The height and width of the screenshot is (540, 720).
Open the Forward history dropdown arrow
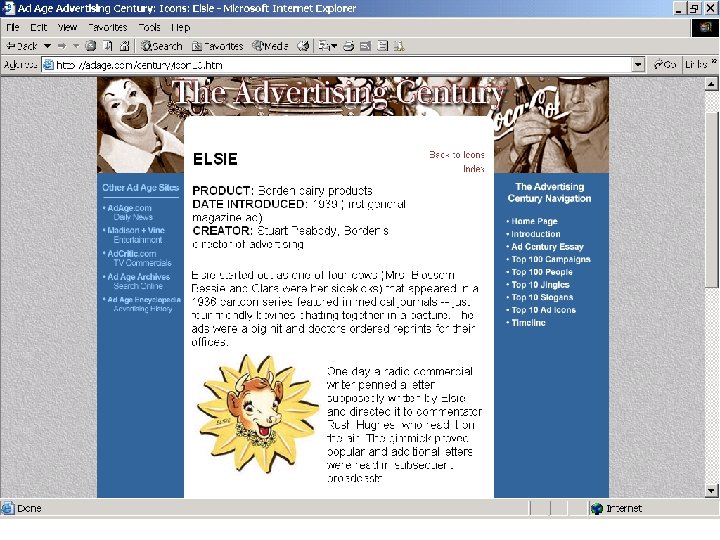tap(76, 46)
